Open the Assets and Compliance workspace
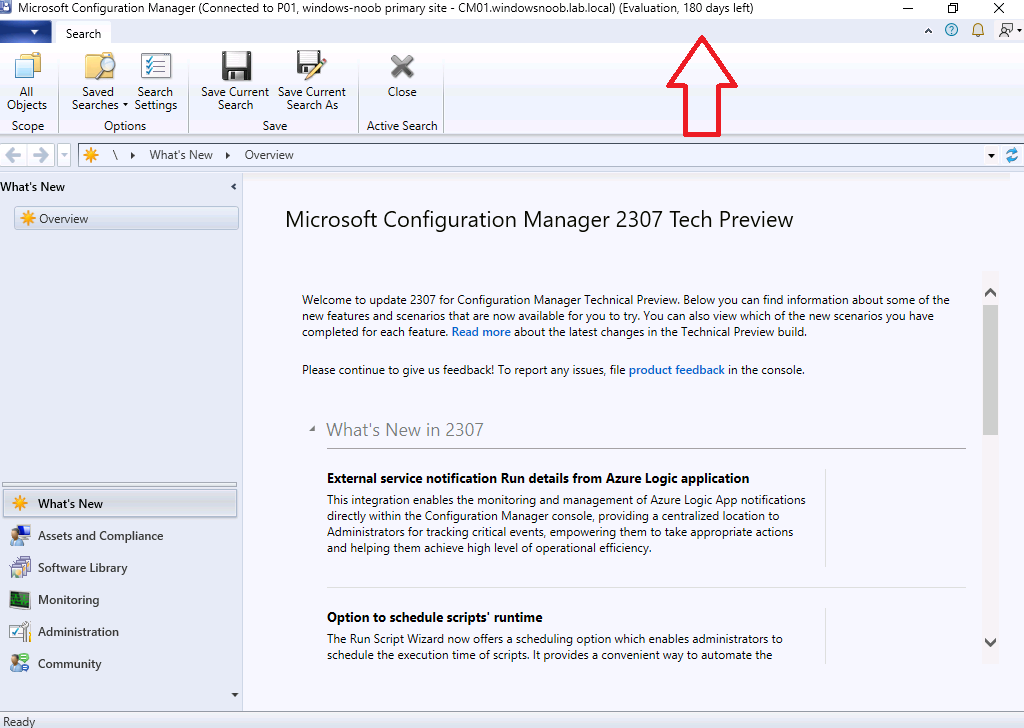 coord(120,535)
